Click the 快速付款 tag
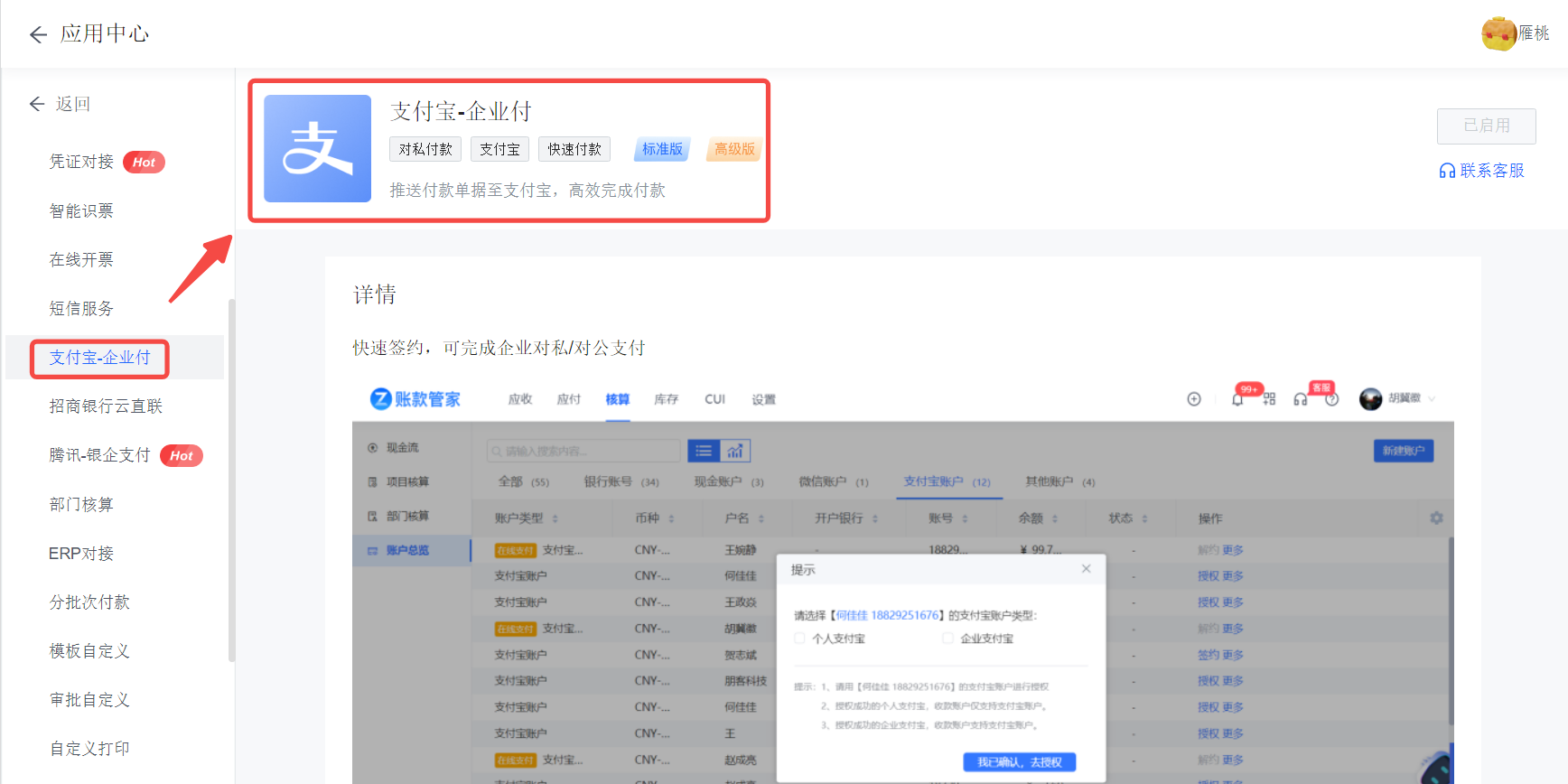 574,149
